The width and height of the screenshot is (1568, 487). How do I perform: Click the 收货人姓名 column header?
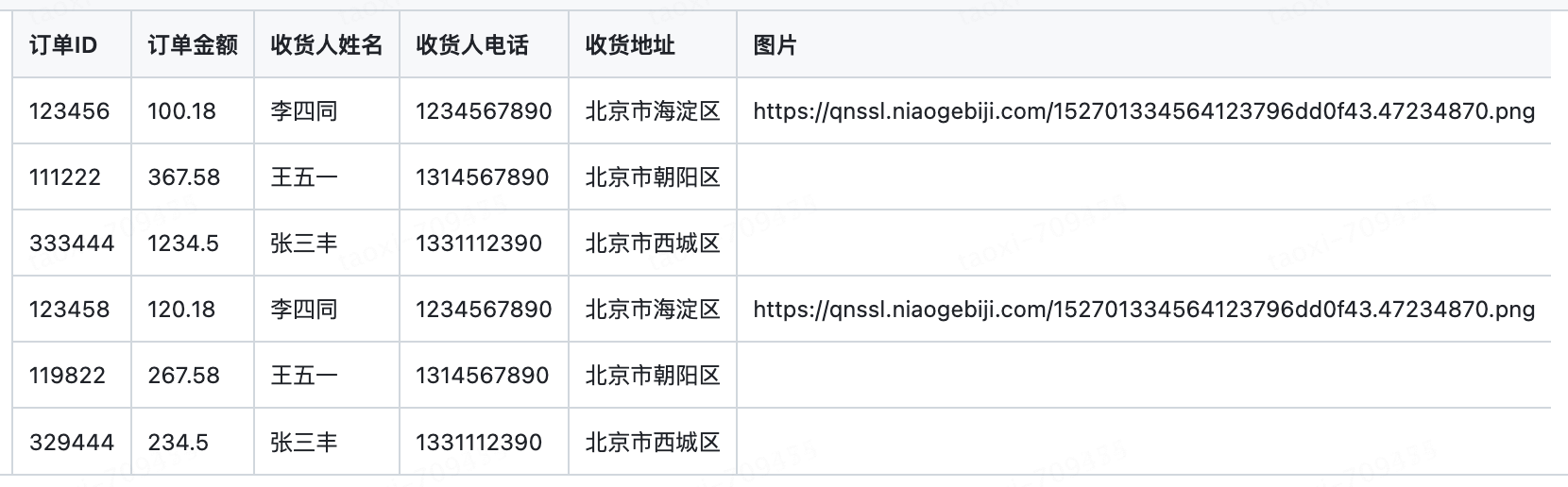(327, 45)
